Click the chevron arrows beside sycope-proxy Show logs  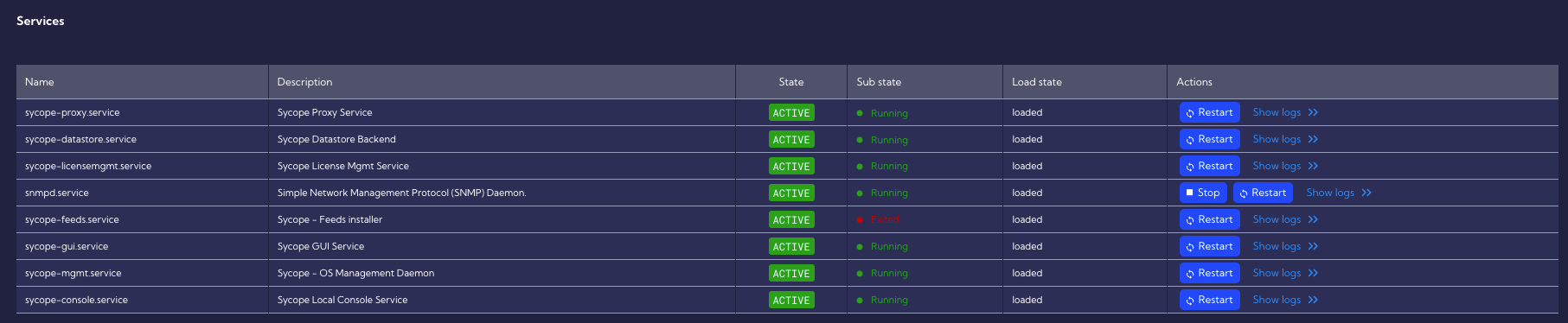click(1313, 112)
